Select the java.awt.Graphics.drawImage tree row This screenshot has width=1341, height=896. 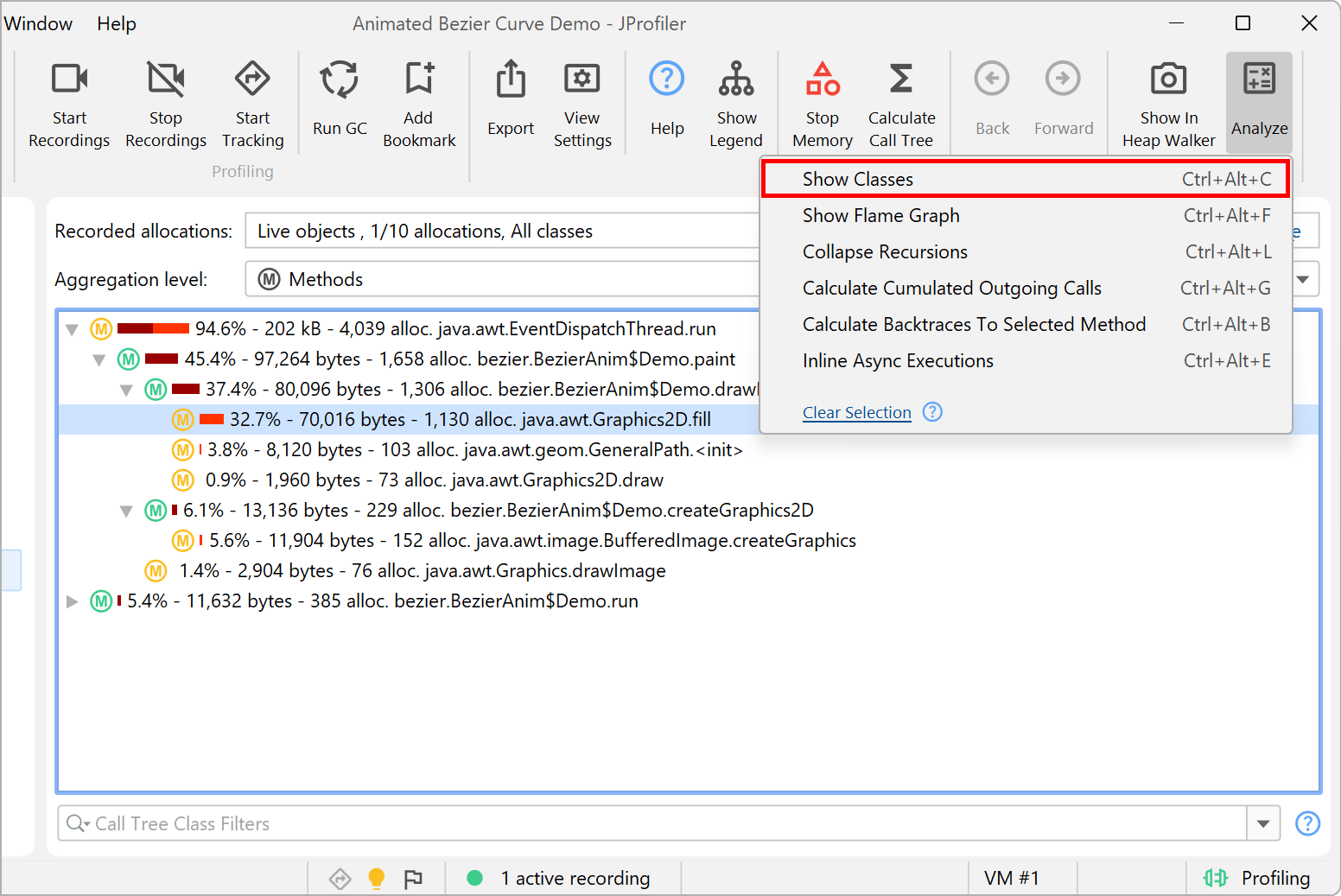tap(422, 571)
